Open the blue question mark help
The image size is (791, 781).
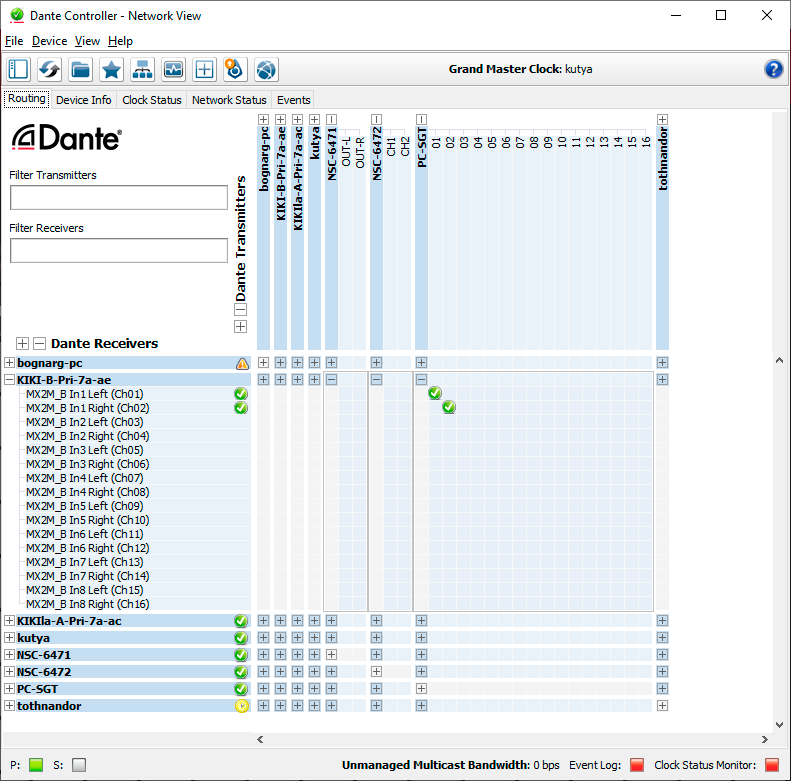pyautogui.click(x=773, y=69)
